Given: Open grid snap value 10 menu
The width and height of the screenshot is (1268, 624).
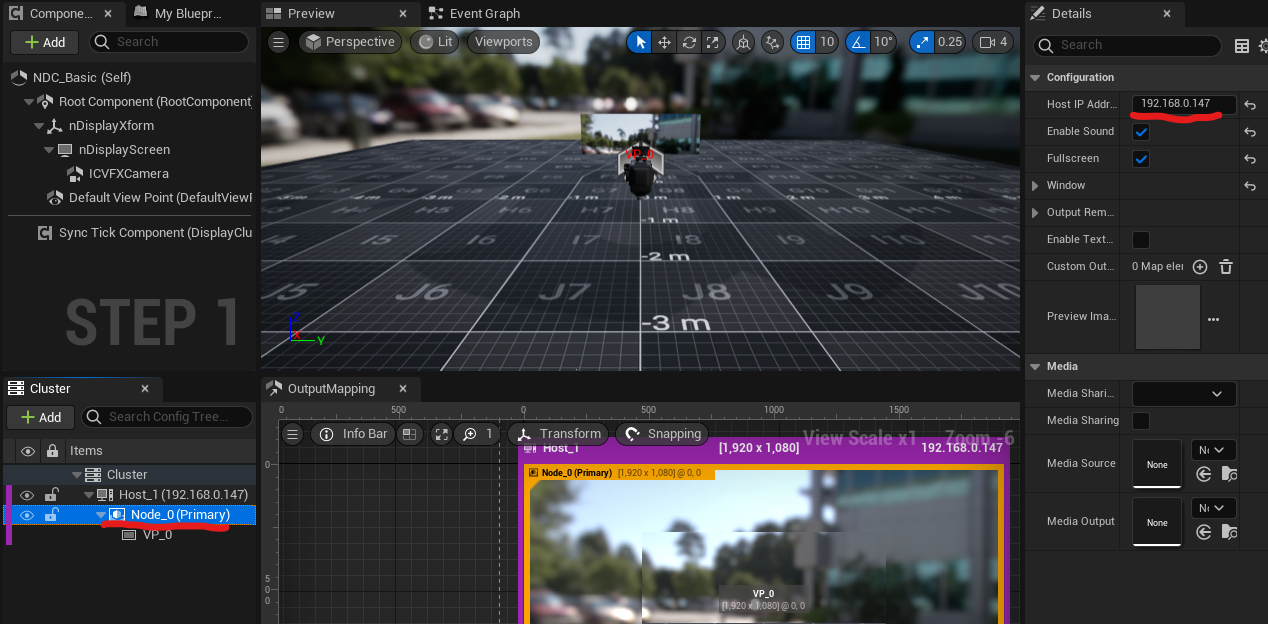Looking at the screenshot, I should pyautogui.click(x=827, y=42).
